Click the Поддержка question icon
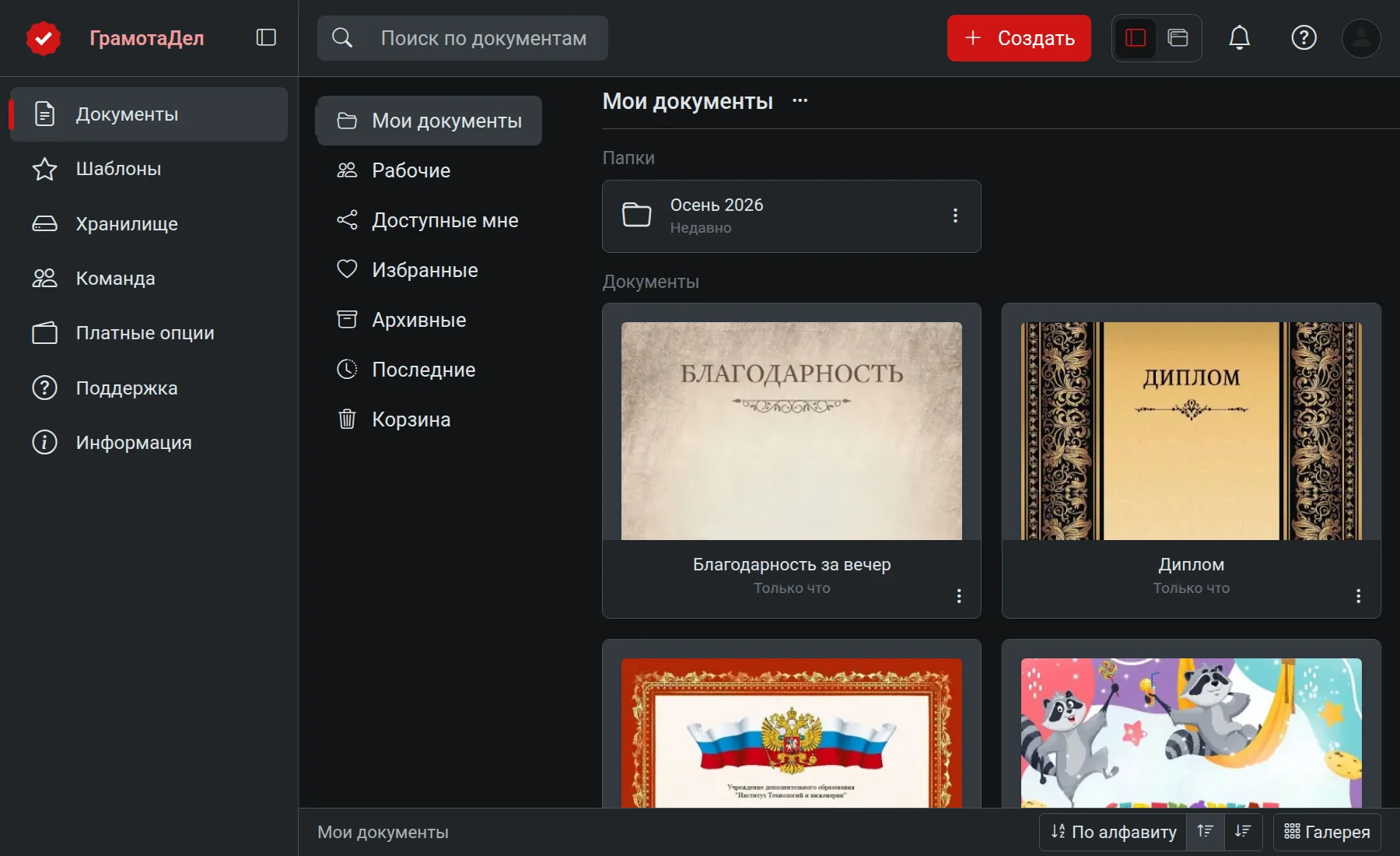Screen dimensions: 1400x856 tap(44, 388)
